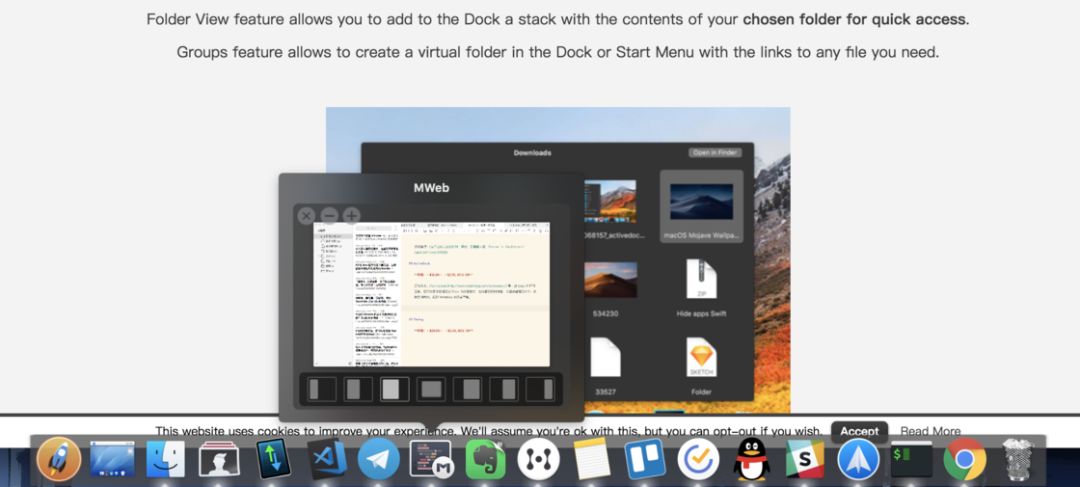Open Telegram from the Dock
The height and width of the screenshot is (487, 1080).
[x=379, y=460]
